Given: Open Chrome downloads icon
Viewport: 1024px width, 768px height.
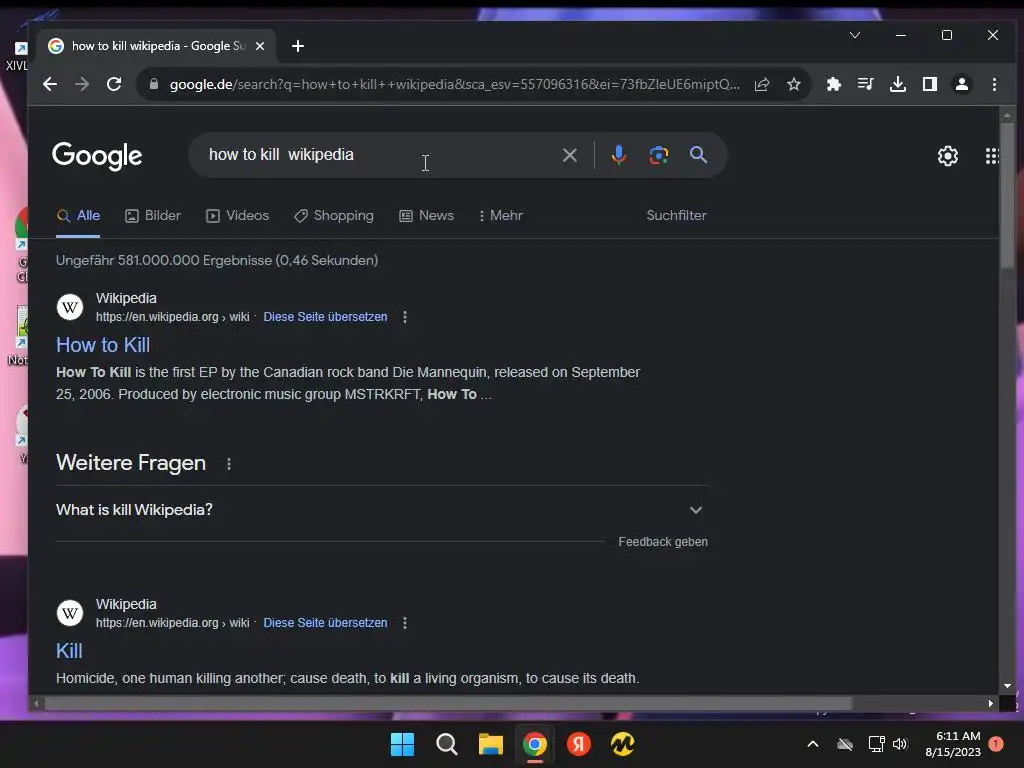Looking at the screenshot, I should (x=898, y=84).
